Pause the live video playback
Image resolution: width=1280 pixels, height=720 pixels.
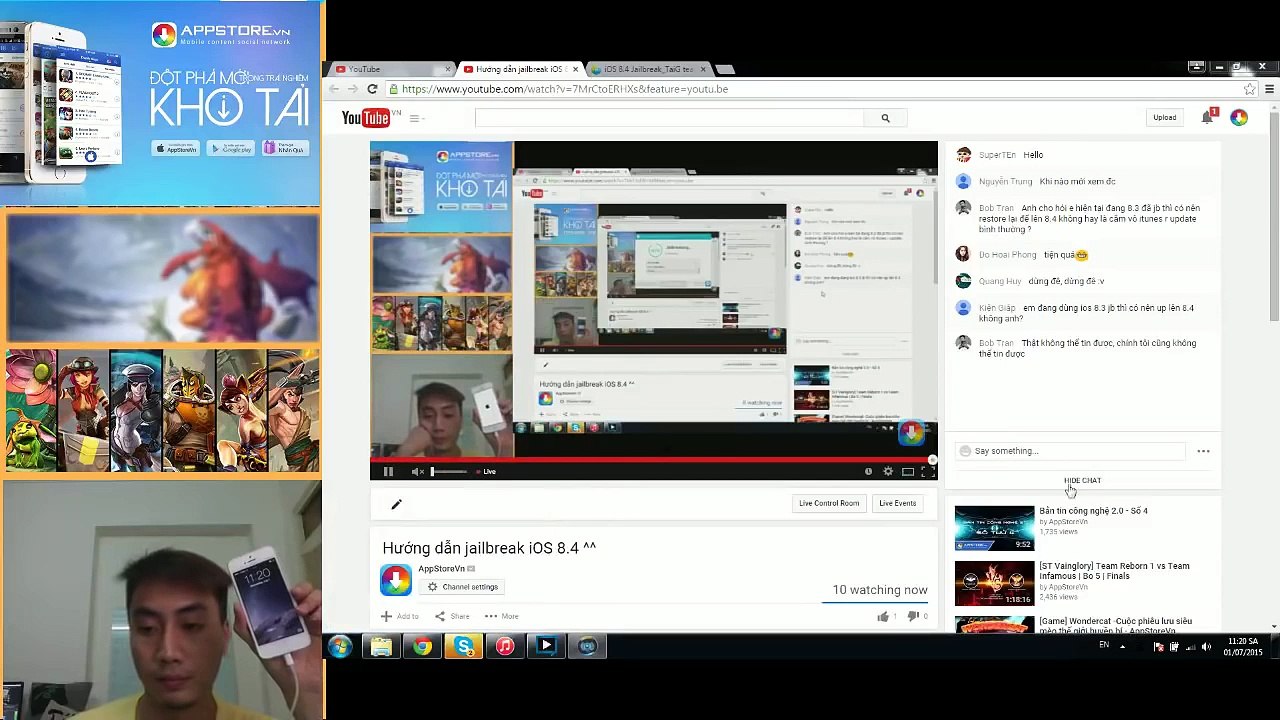click(x=388, y=471)
